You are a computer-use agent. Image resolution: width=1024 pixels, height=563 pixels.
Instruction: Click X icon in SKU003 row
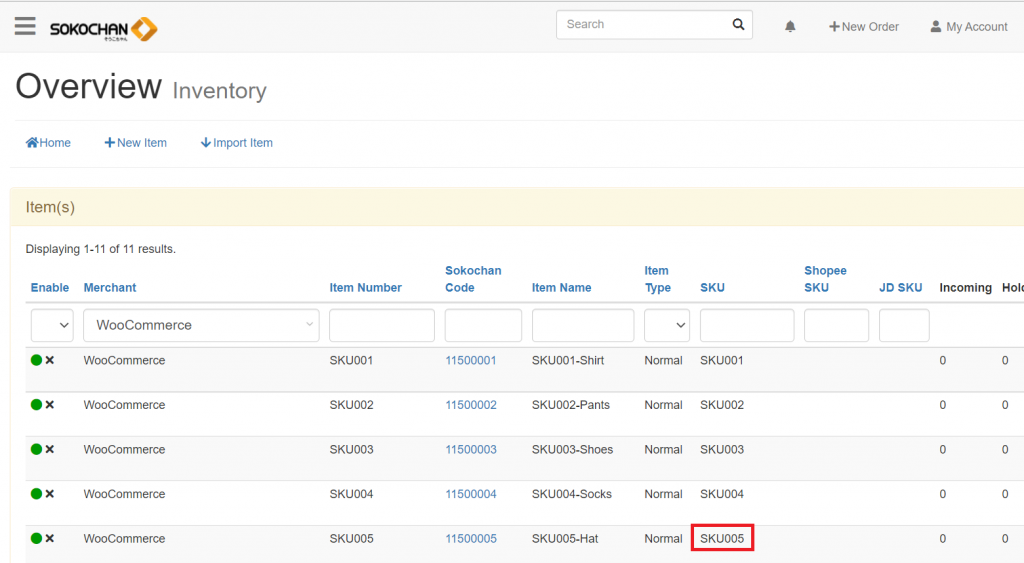[50, 449]
